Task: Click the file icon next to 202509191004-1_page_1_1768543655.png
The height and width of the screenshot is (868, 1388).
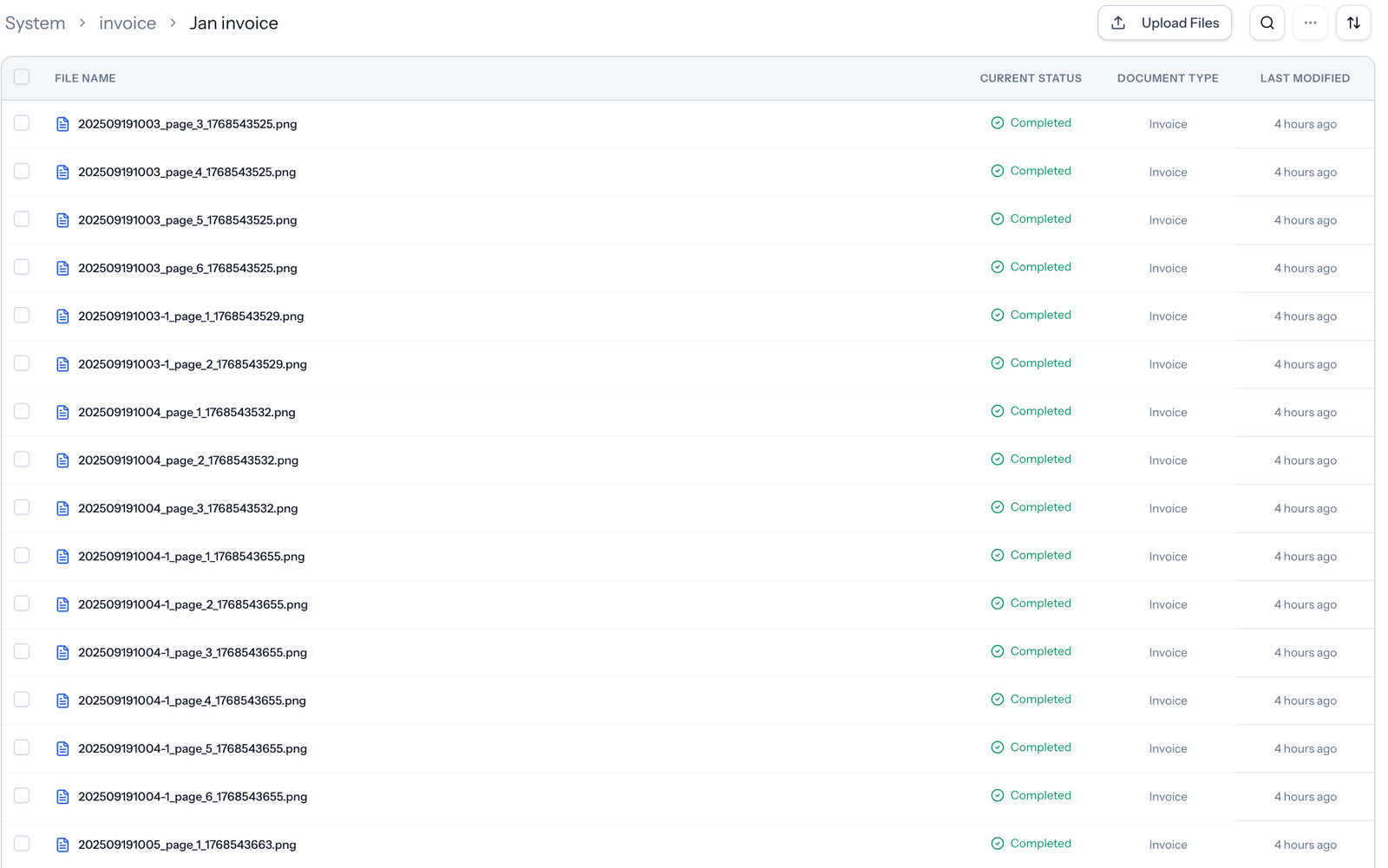Action: point(62,556)
